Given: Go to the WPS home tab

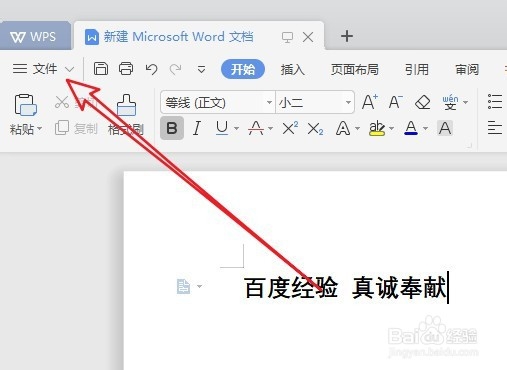Looking at the screenshot, I should [35, 36].
